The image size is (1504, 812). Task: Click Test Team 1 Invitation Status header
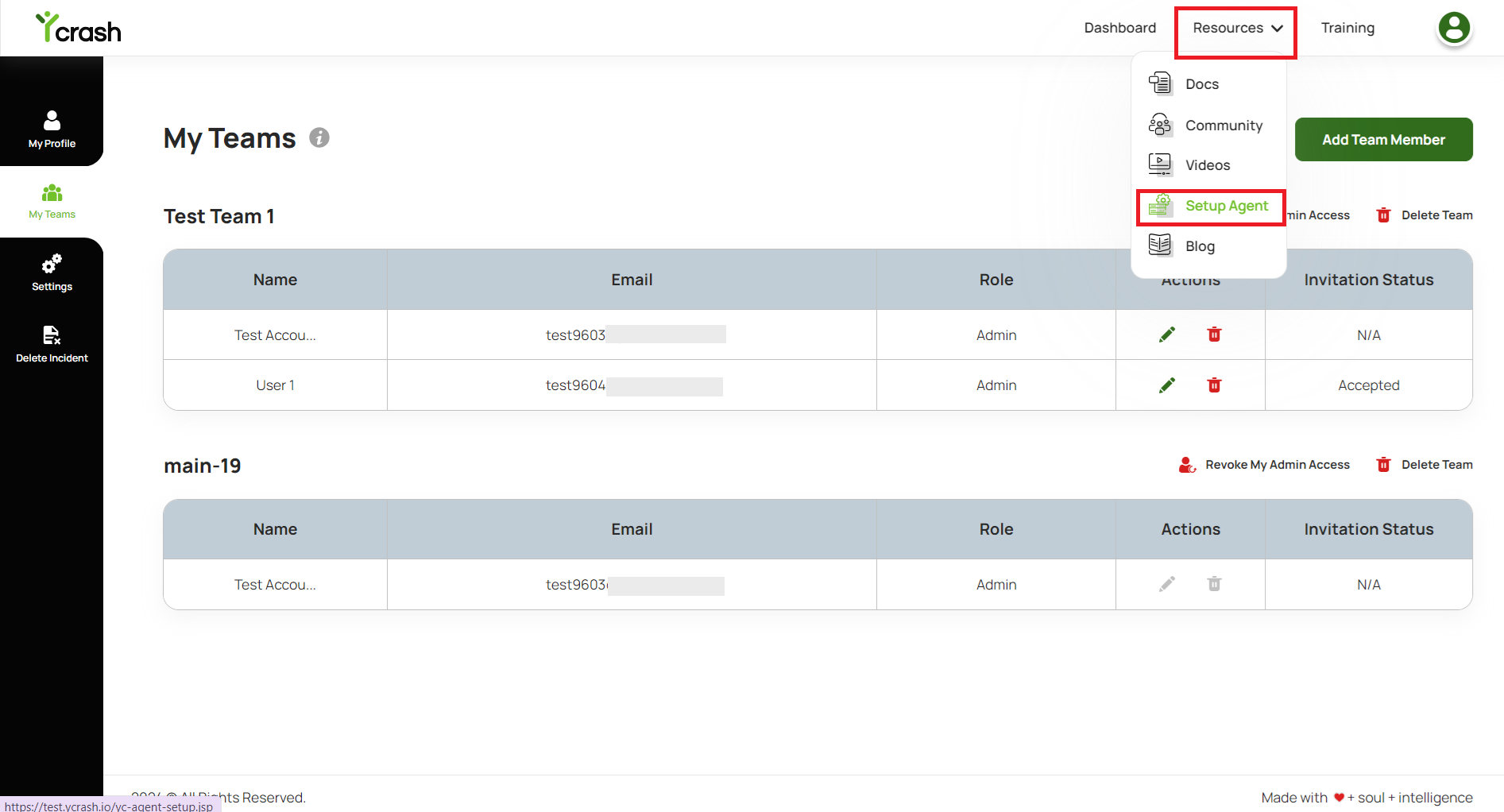coord(1368,280)
